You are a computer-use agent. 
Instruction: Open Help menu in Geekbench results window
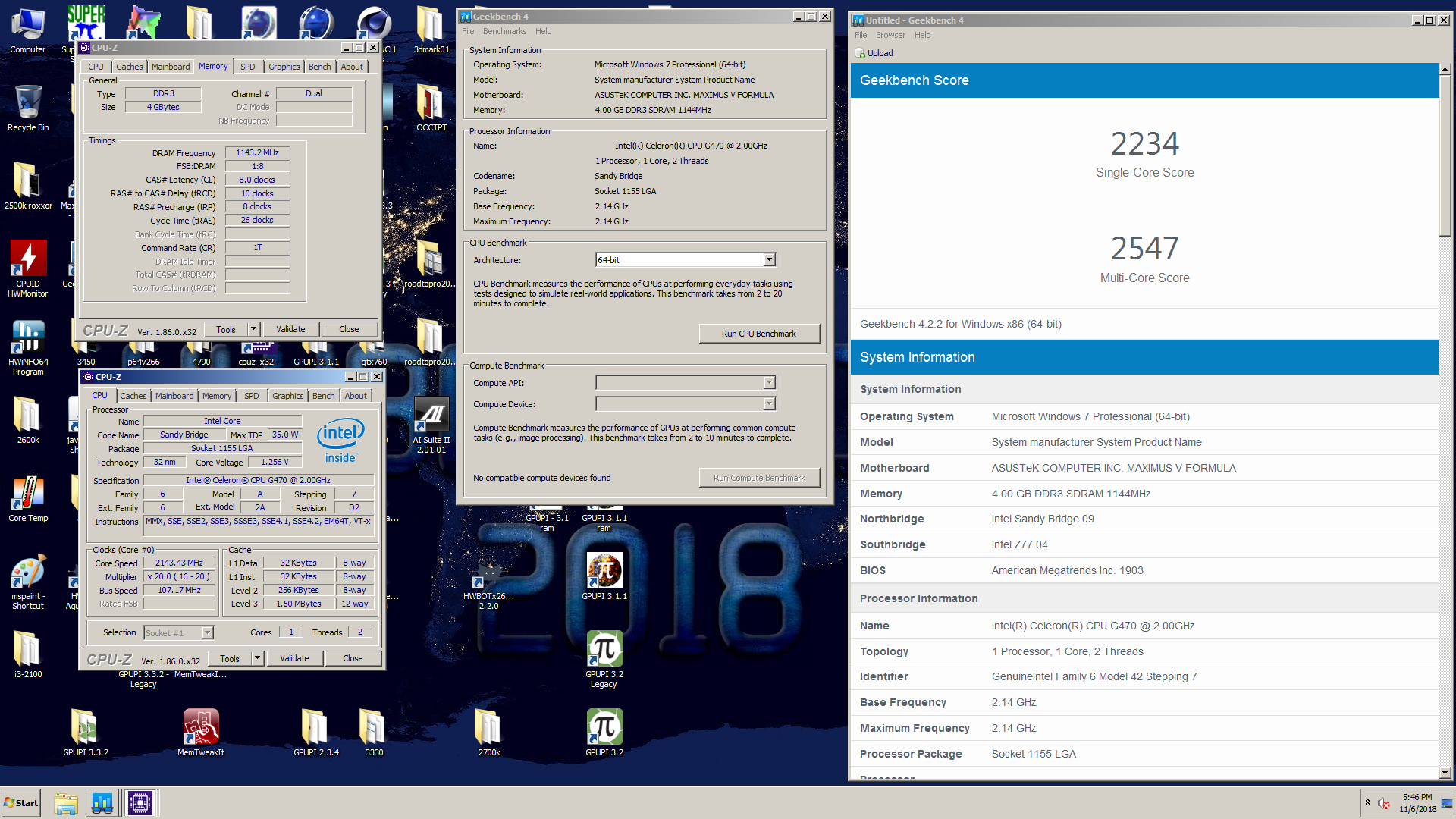pos(922,35)
